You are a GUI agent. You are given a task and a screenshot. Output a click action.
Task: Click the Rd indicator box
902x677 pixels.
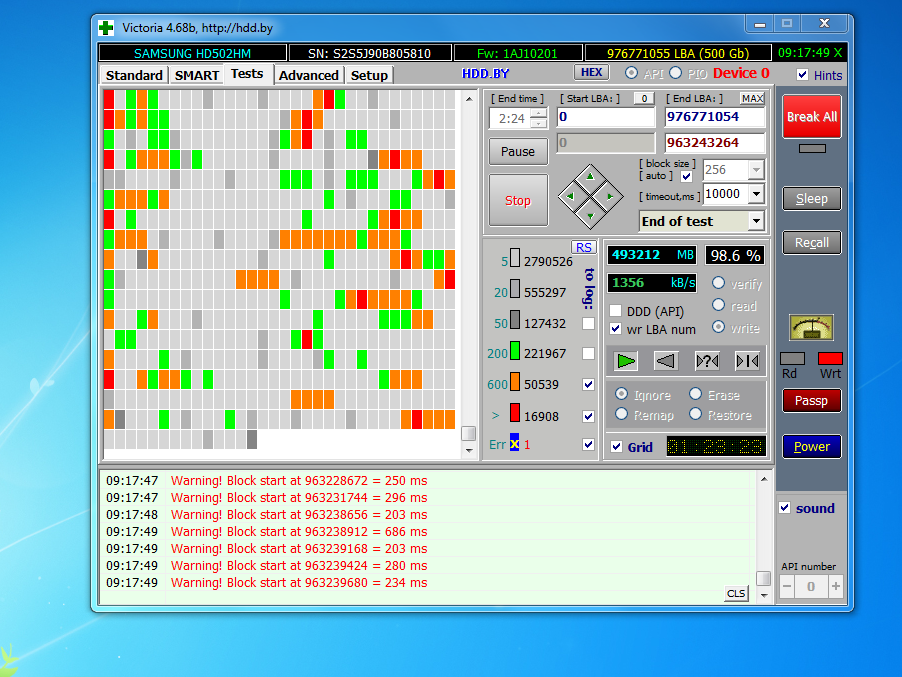(792, 359)
